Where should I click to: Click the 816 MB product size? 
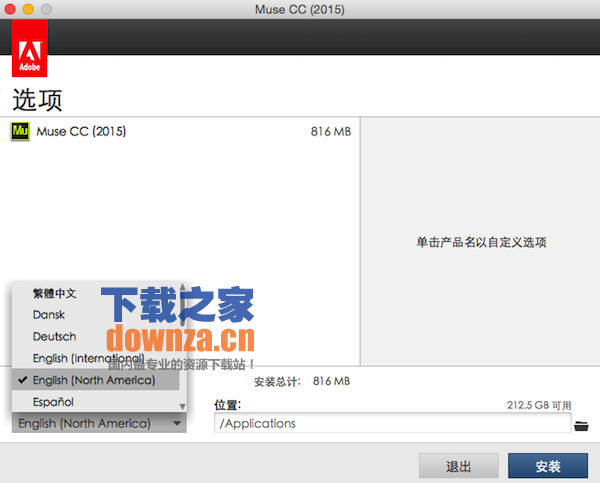point(331,132)
